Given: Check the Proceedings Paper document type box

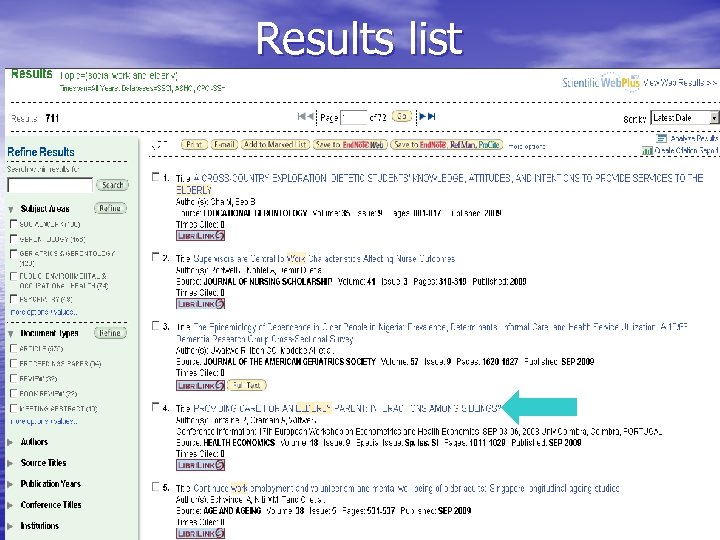Looking at the screenshot, I should coord(13,364).
